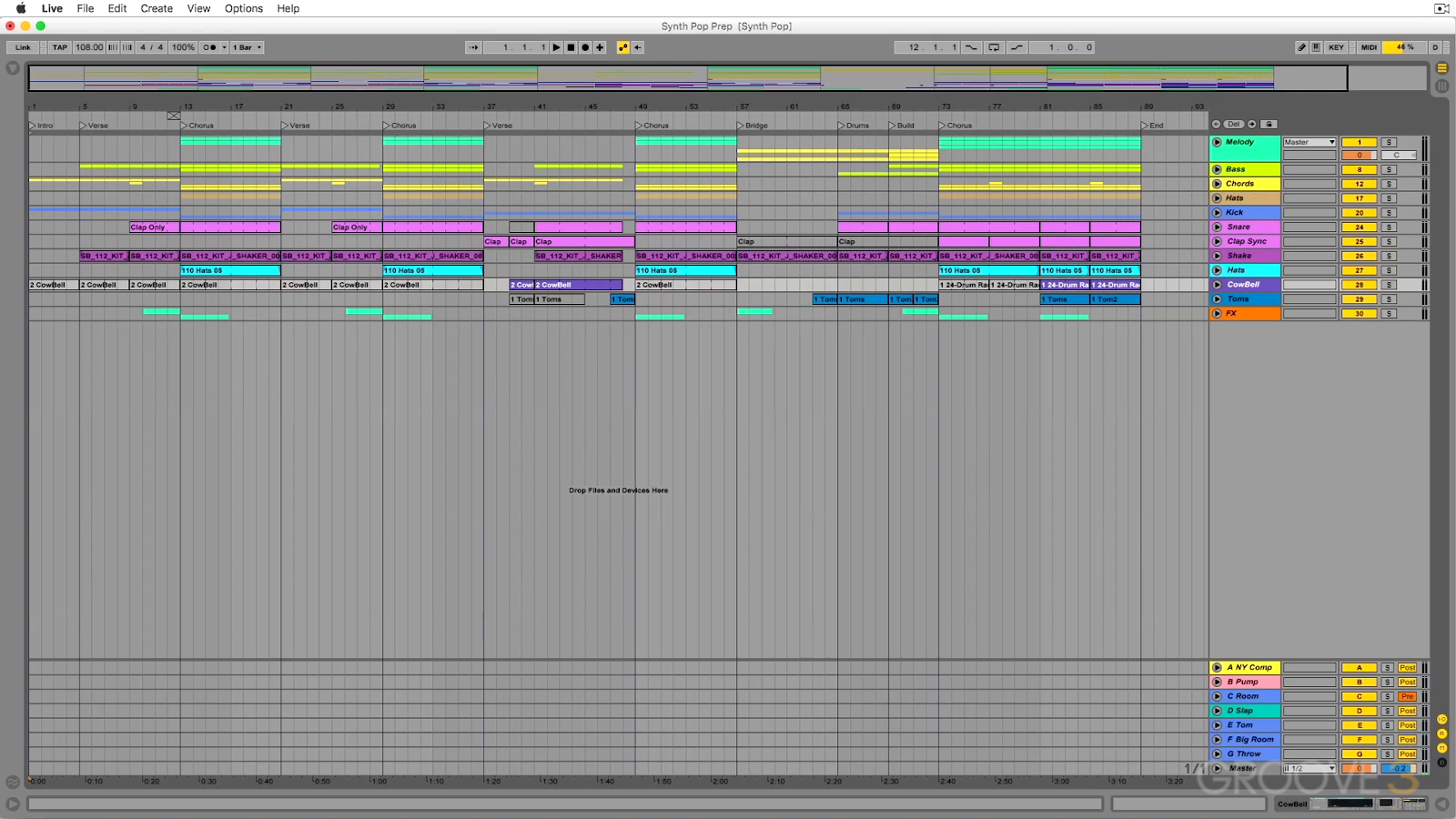Screen dimensions: 1456x819
Task: Deactivate the Snare track number 24
Action: 1359,227
